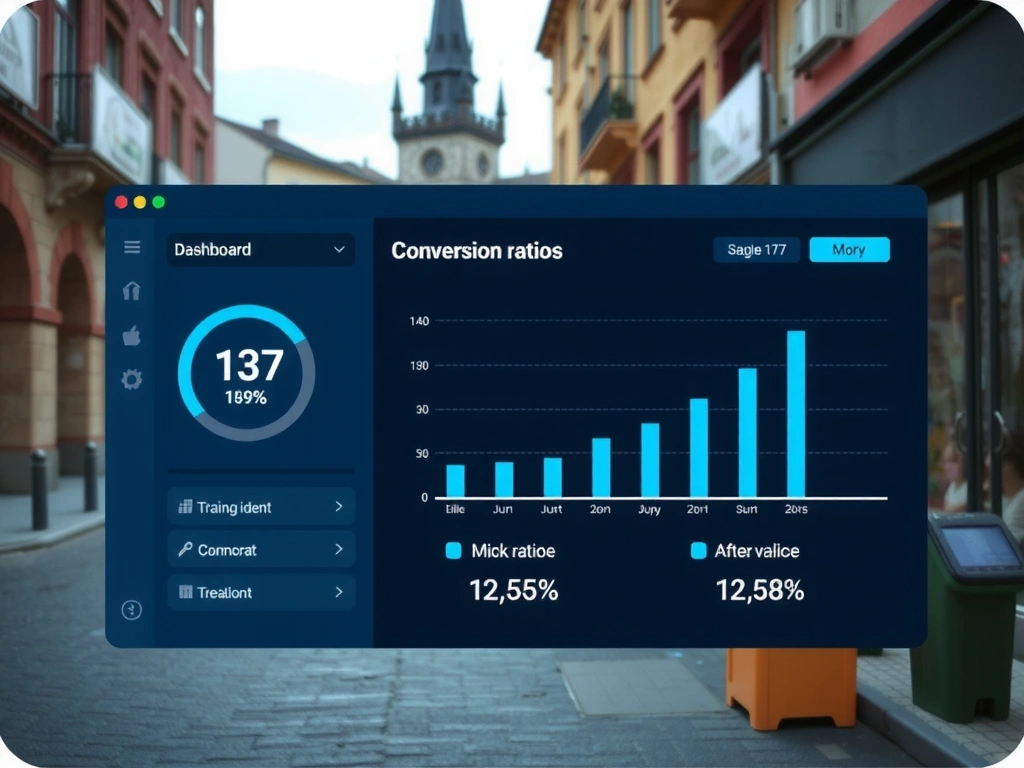Toggle the Mick ratioe legend checkbox
The height and width of the screenshot is (768, 1024).
coord(453,551)
